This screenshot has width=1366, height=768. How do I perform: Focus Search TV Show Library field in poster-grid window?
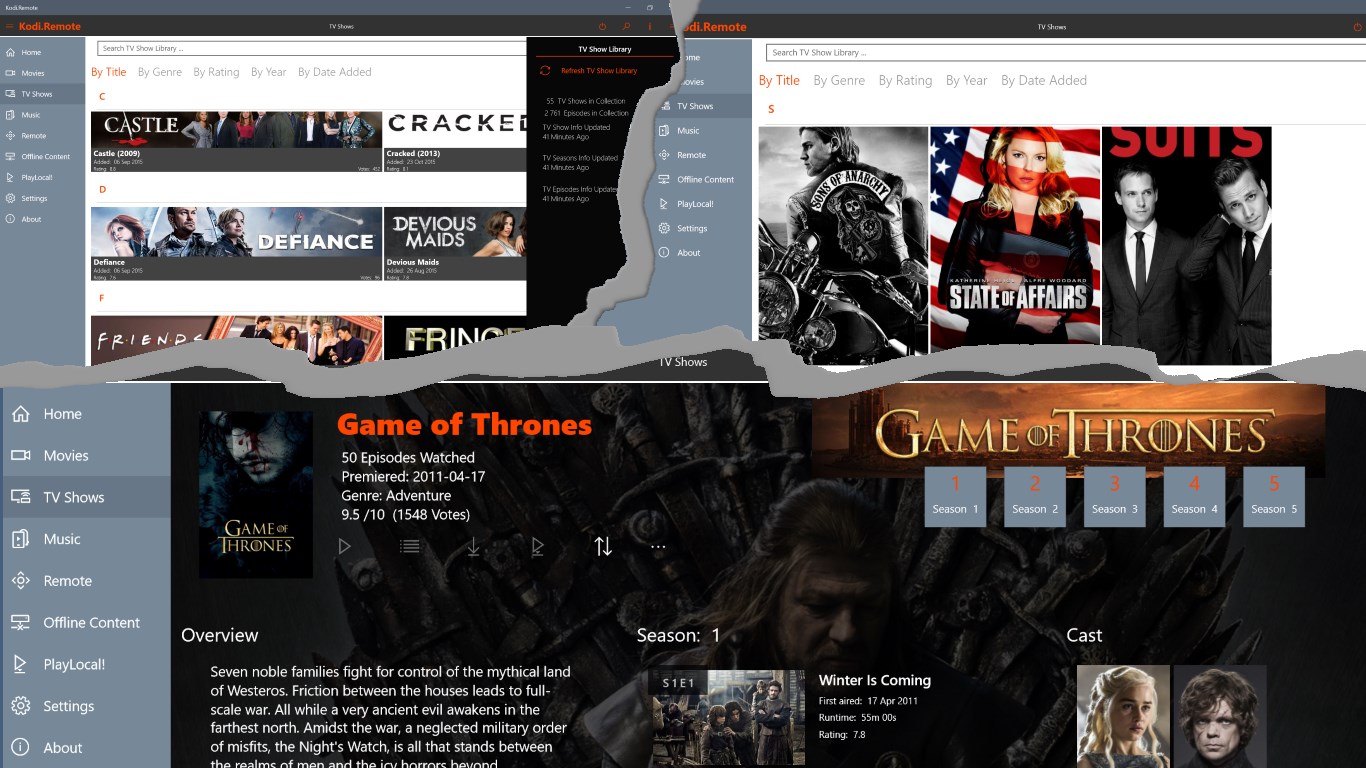click(x=1066, y=52)
